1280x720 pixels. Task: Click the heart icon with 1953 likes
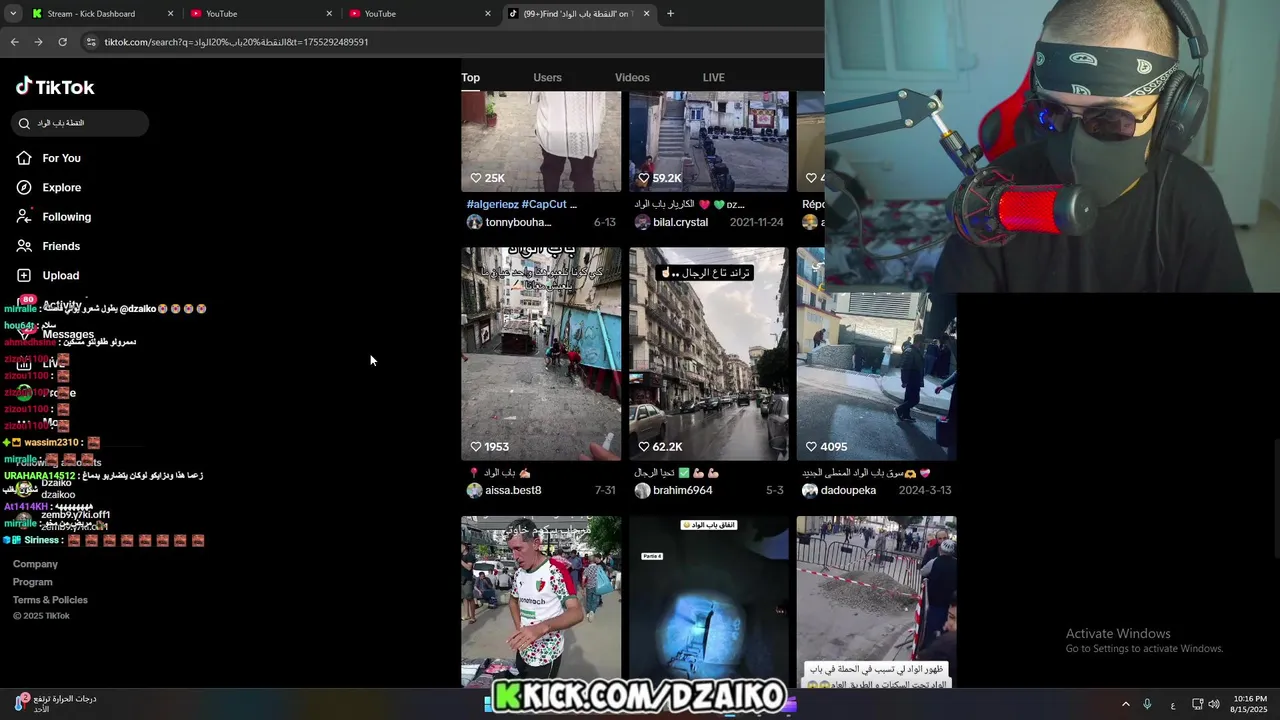coord(476,447)
